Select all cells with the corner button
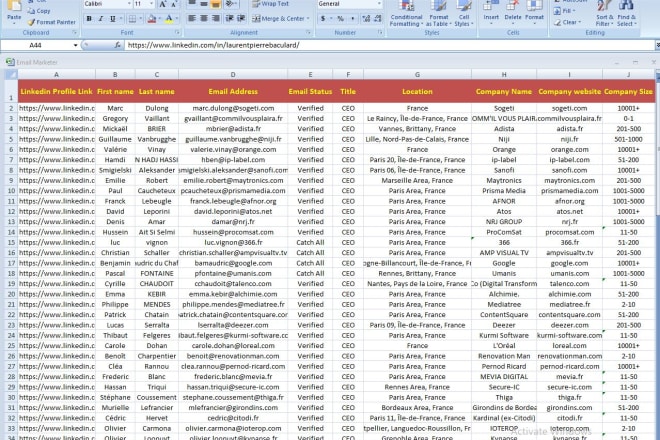Viewport: 660px width, 440px height. click(11, 75)
